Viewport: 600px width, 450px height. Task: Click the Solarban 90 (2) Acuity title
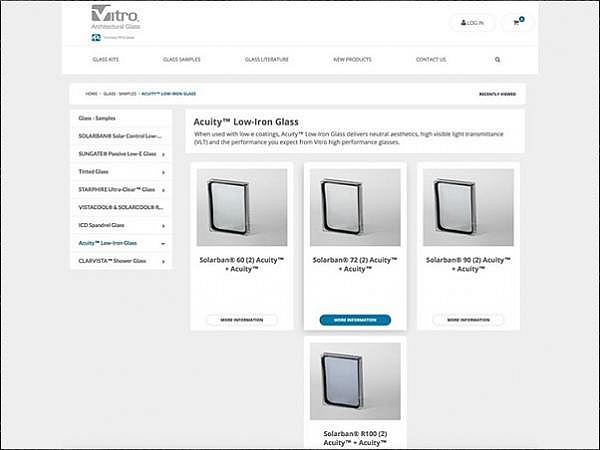coord(468,264)
